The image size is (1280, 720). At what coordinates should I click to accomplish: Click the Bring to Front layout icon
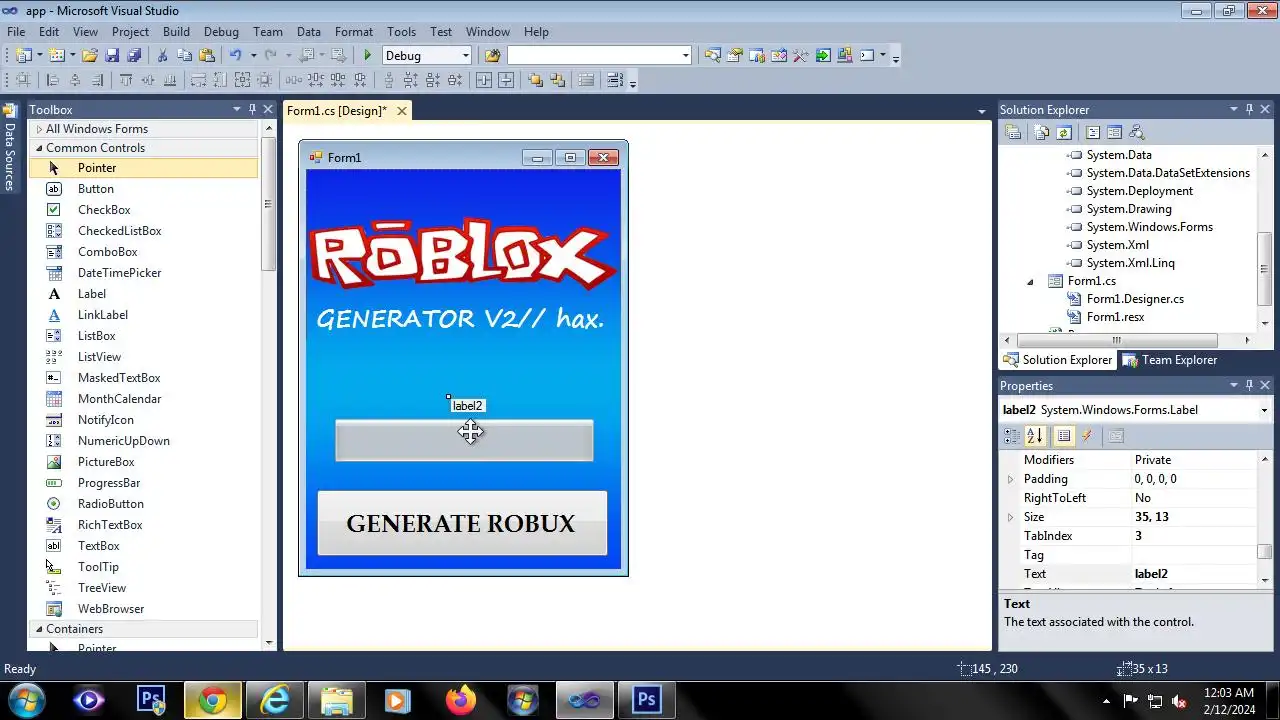click(535, 80)
